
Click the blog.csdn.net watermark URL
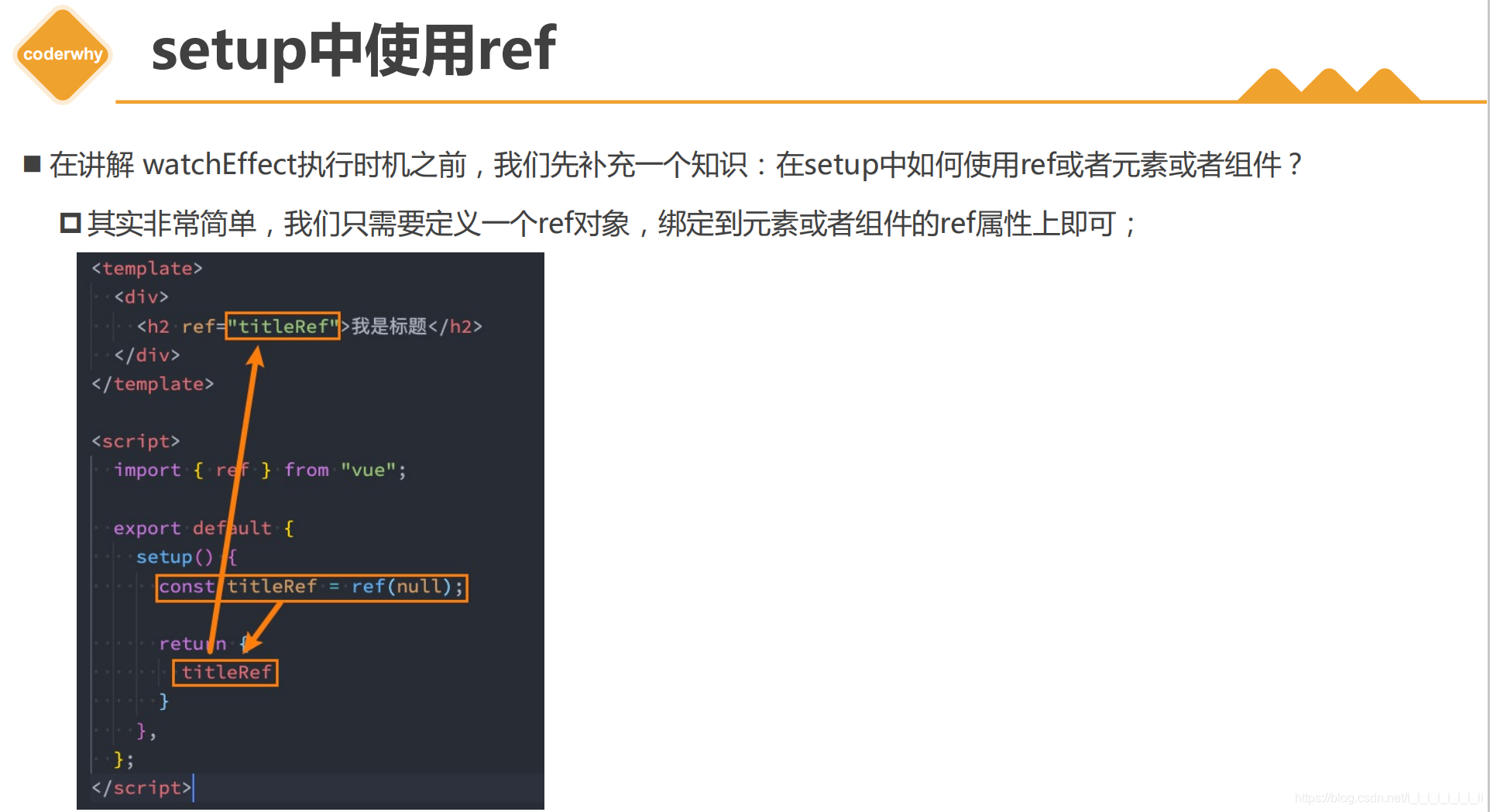pos(1388,797)
